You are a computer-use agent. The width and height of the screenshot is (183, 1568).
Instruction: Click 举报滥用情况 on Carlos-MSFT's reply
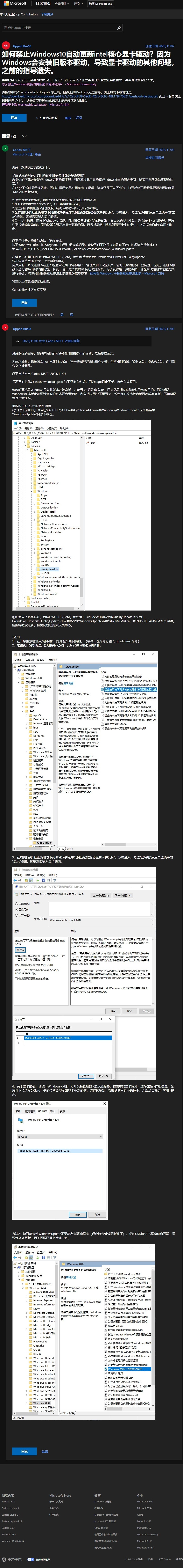154,158
